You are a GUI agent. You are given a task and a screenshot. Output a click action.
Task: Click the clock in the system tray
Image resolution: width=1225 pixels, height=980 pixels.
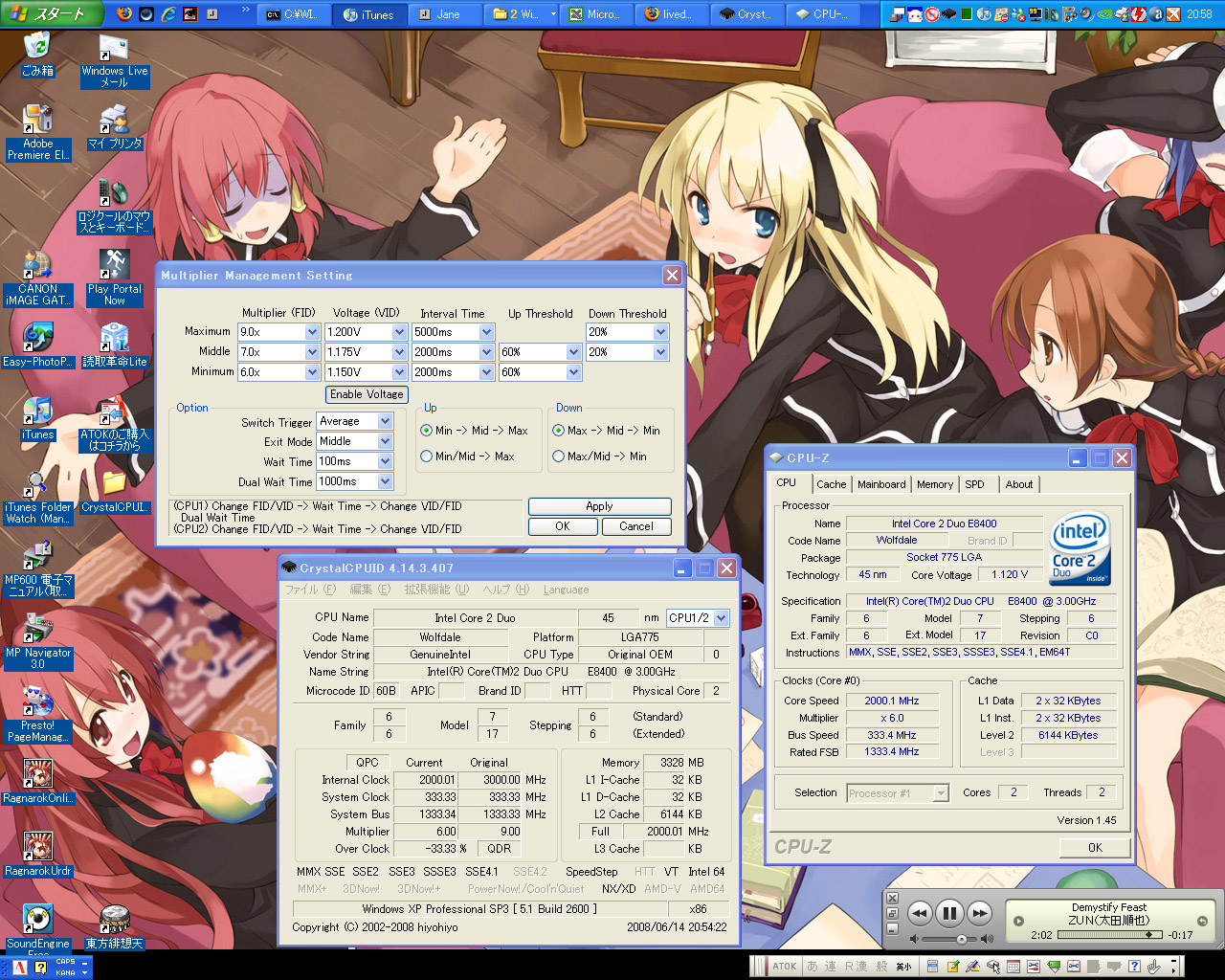pos(1199,14)
